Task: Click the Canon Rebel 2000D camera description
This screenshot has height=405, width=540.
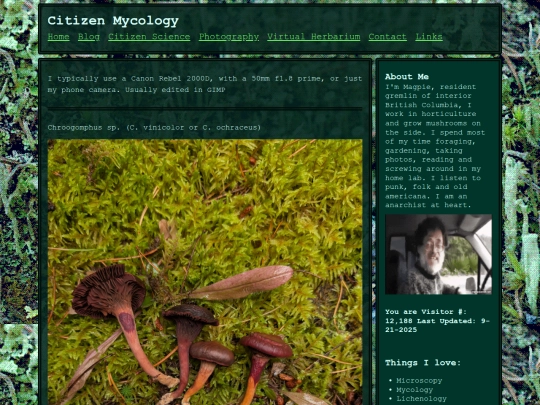Action: pos(205,84)
